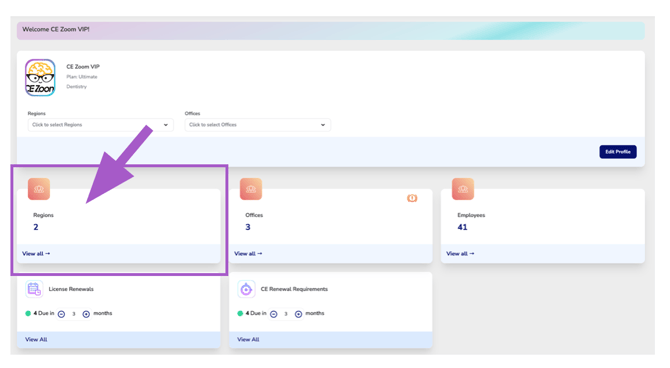Click the Edit Profile button
The image size is (670, 368).
pyautogui.click(x=618, y=152)
